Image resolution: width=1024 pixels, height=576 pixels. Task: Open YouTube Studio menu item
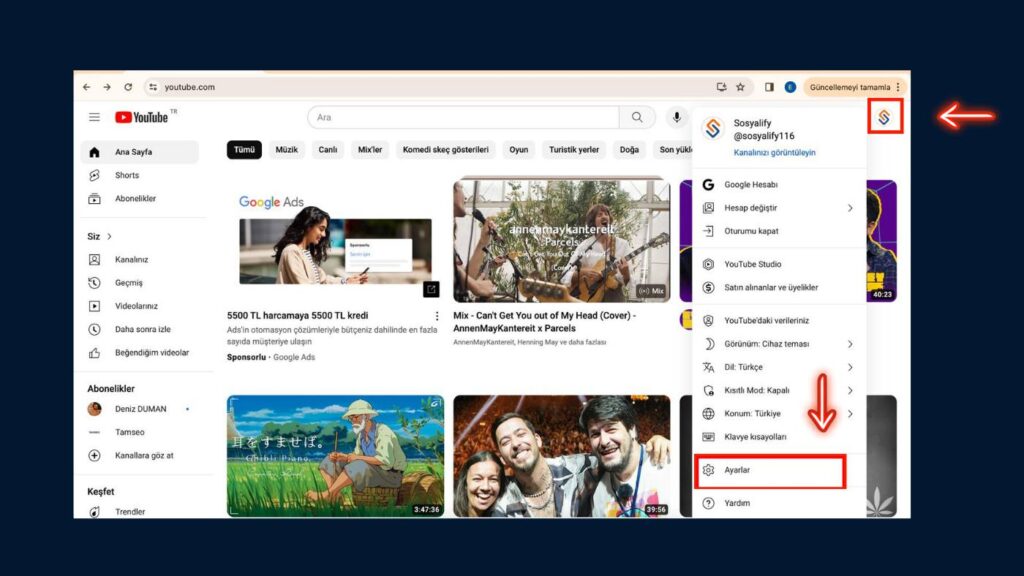[x=779, y=264]
